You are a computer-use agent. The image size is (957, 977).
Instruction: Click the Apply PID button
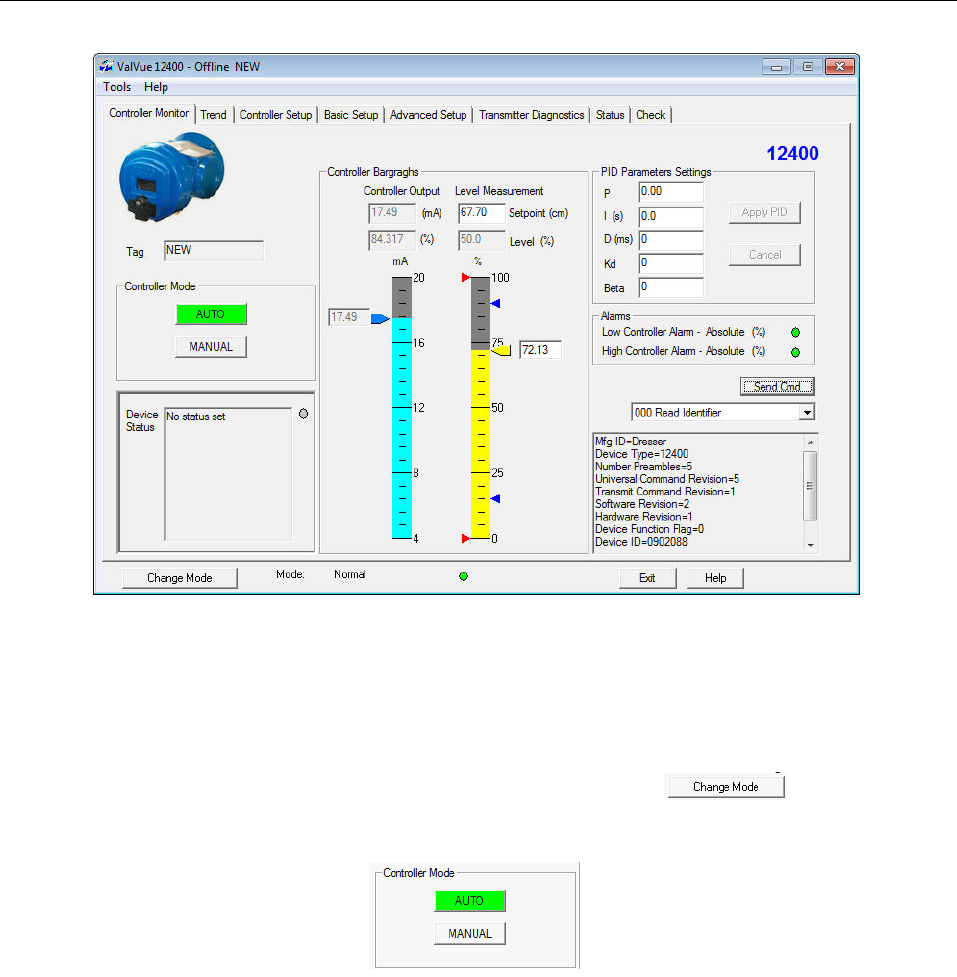coord(764,212)
